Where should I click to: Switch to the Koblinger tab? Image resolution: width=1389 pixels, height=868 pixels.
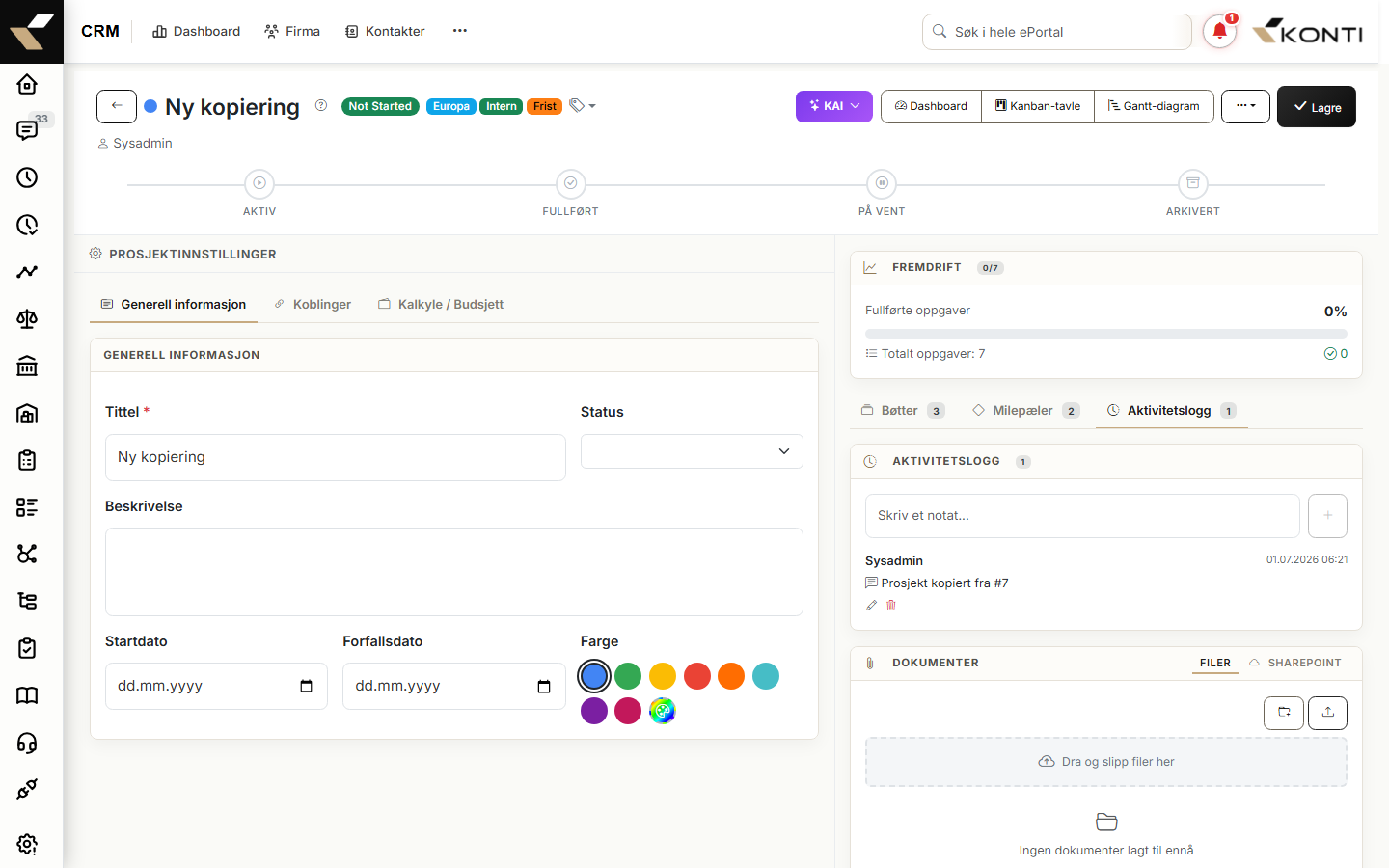coord(313,304)
